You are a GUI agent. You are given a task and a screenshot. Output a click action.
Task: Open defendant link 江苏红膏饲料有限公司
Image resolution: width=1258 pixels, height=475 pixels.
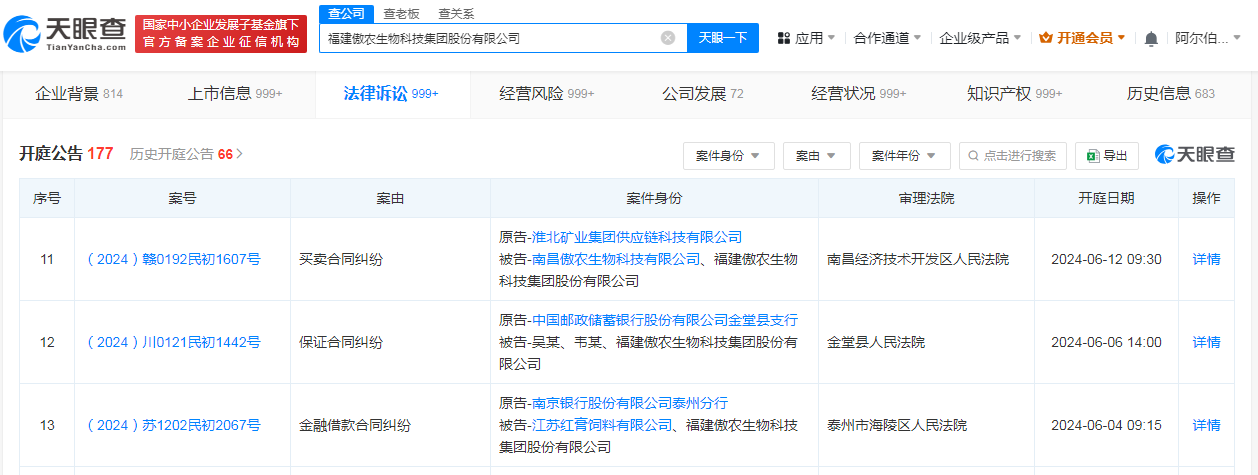[602, 425]
